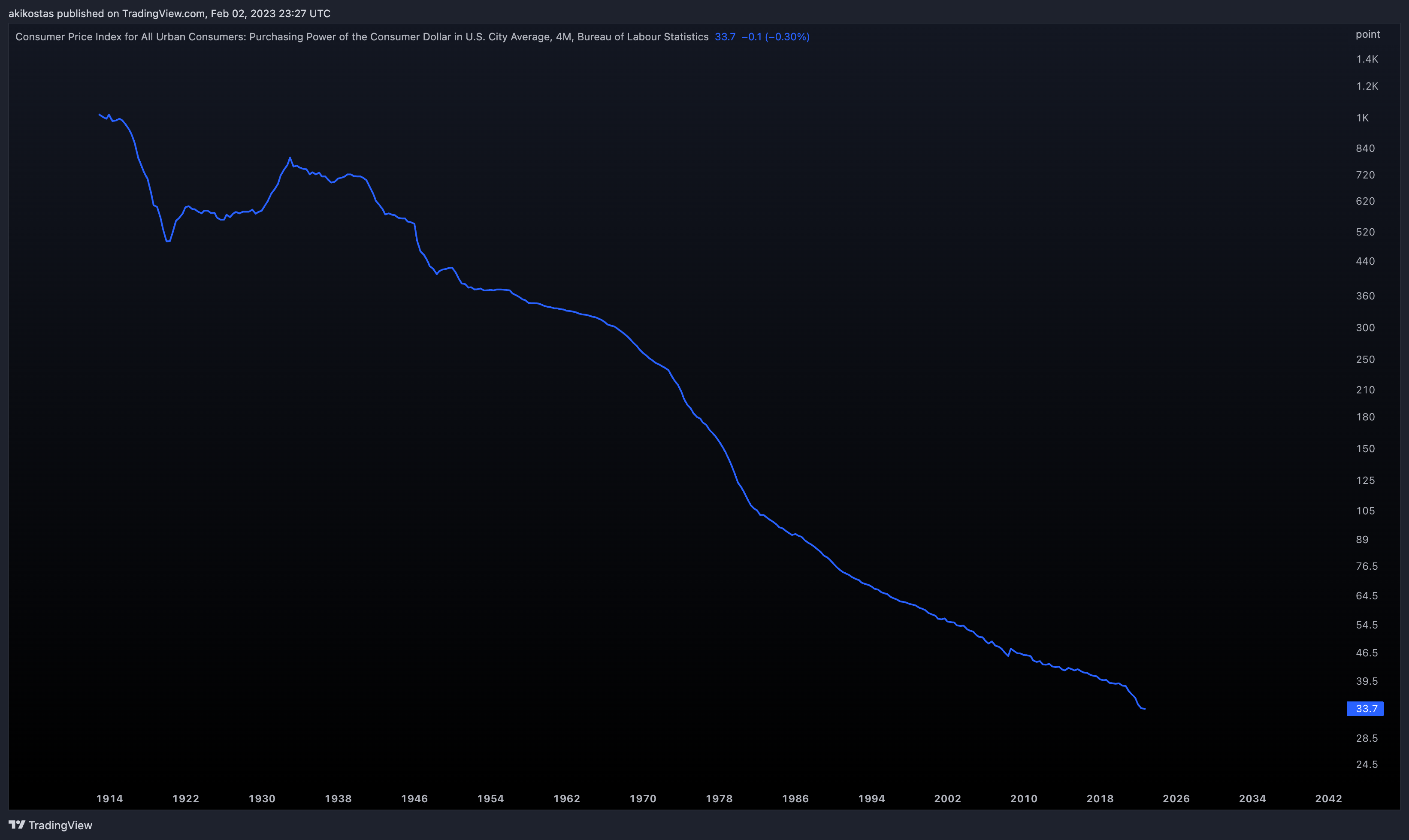Click the chart title Consumer Price Index legend
This screenshot has height=840, width=1409.
(x=362, y=37)
